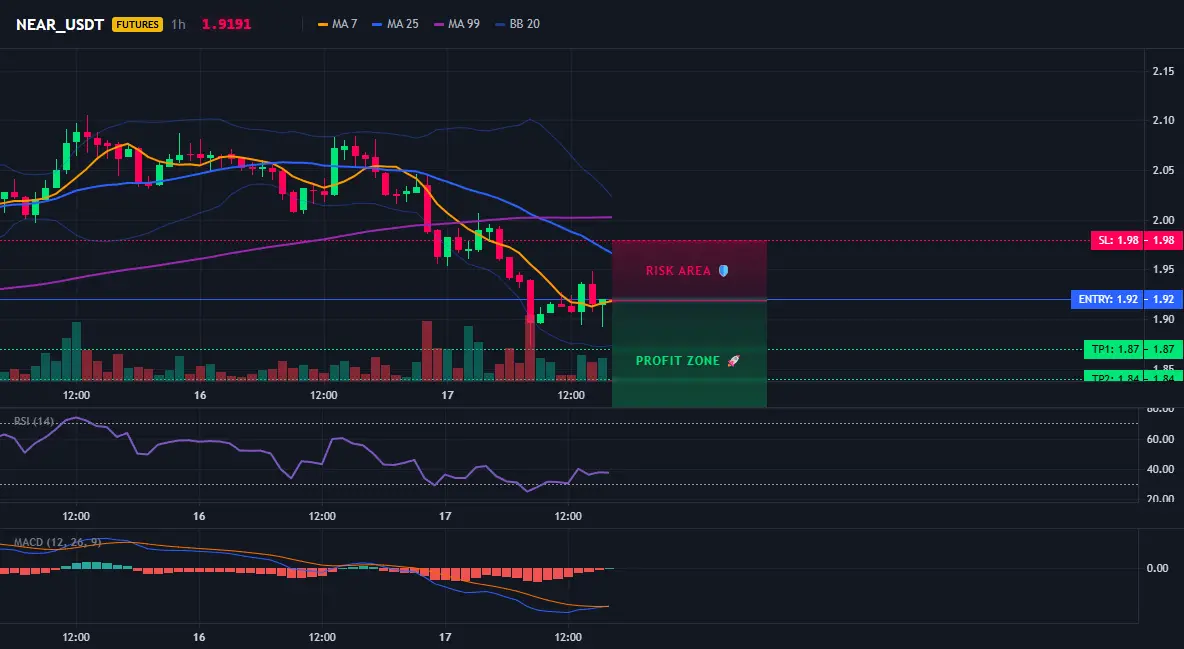Click the 17 date label on price chart axis
Viewport: 1184px width, 649px height.
point(447,395)
